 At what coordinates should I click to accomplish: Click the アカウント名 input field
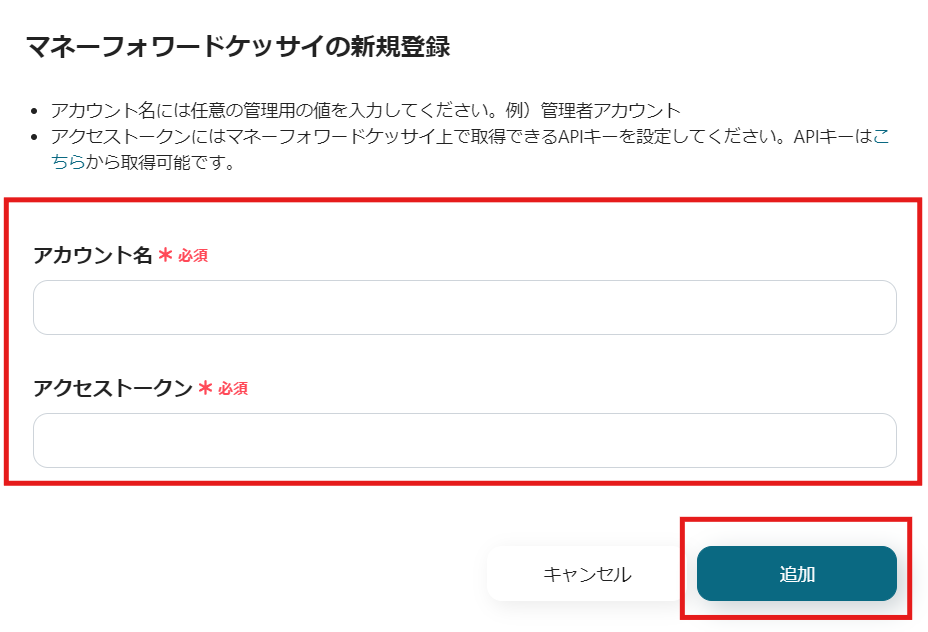(x=464, y=307)
